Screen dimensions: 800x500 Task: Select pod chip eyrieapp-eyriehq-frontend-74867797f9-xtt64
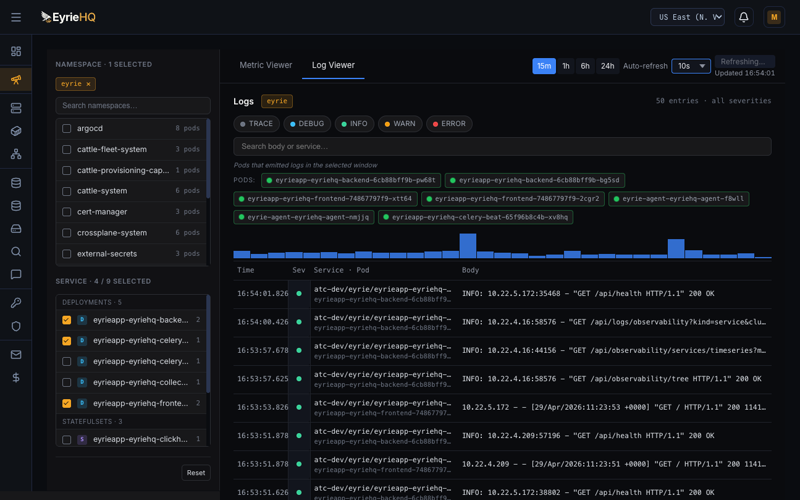325,198
